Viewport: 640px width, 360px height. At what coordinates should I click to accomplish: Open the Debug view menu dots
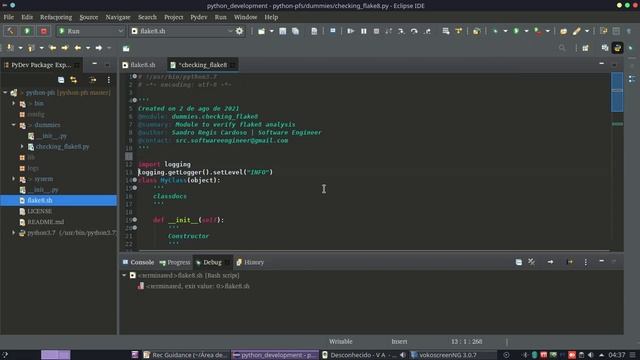point(585,262)
